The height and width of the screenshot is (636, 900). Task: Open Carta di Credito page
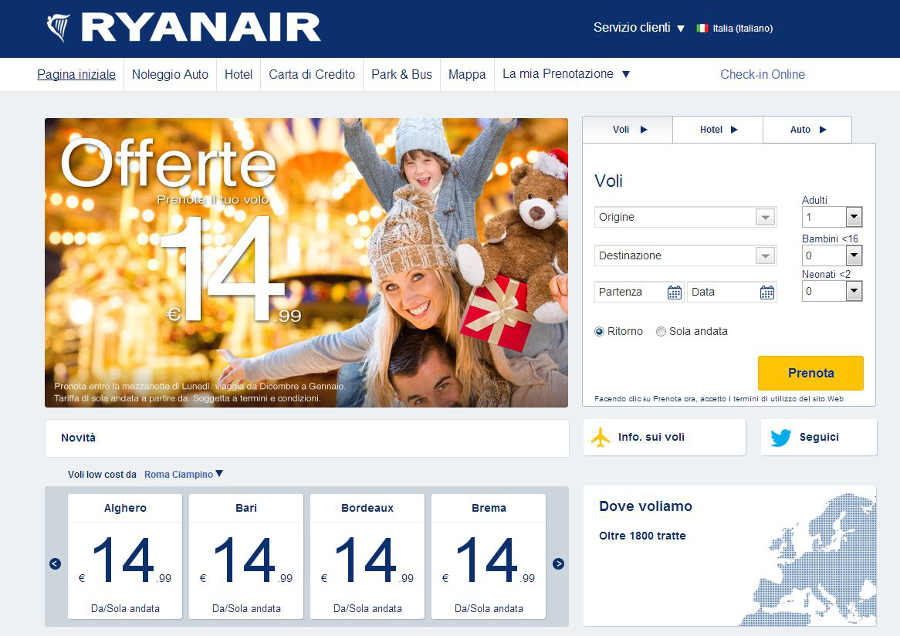[312, 75]
